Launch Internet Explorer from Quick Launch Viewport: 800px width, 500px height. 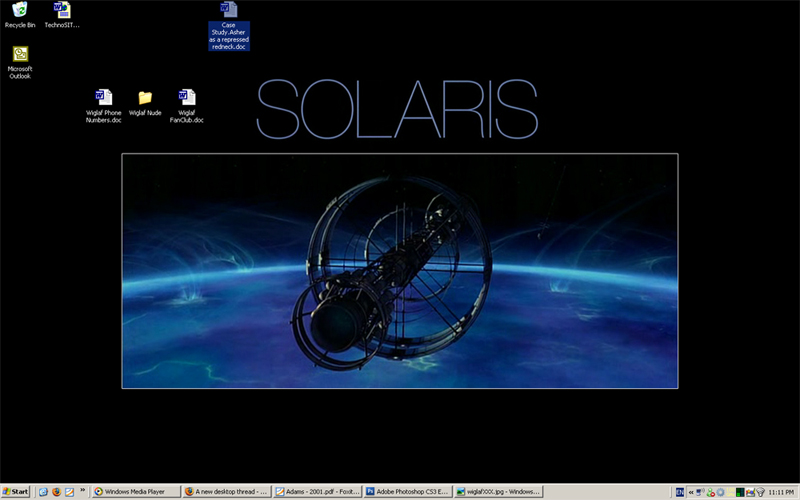42,492
